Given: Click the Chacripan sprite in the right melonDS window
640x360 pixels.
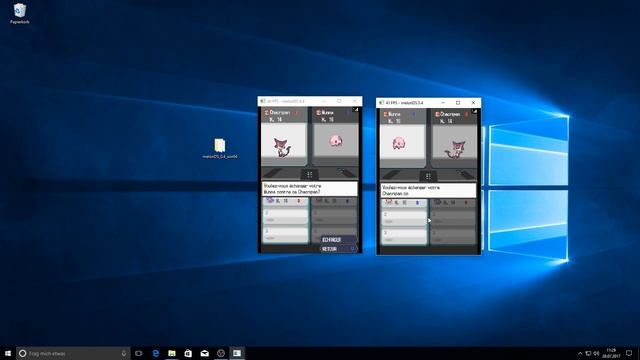Looking at the screenshot, I should (456, 149).
